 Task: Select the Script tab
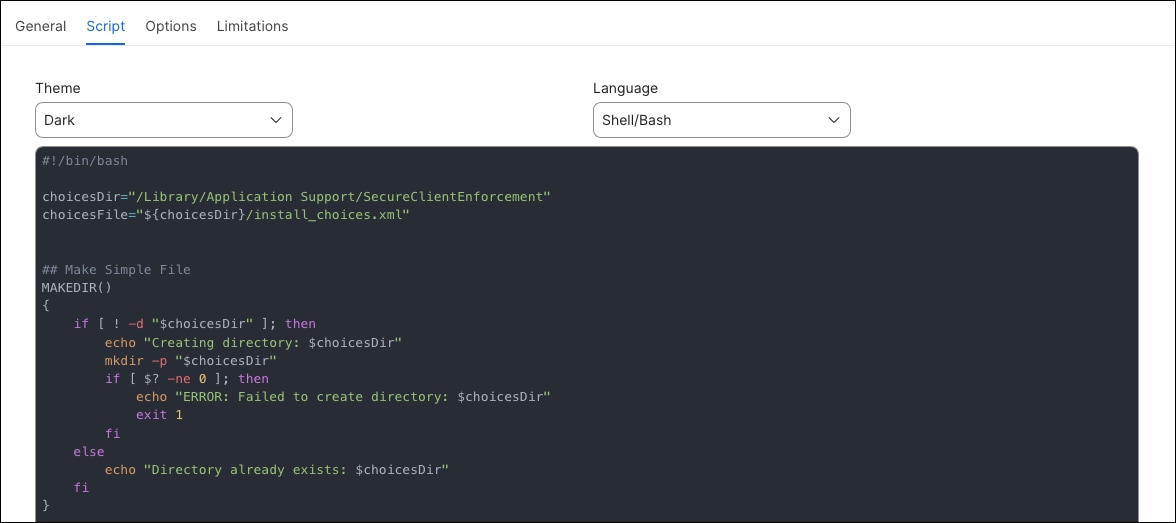(x=106, y=26)
